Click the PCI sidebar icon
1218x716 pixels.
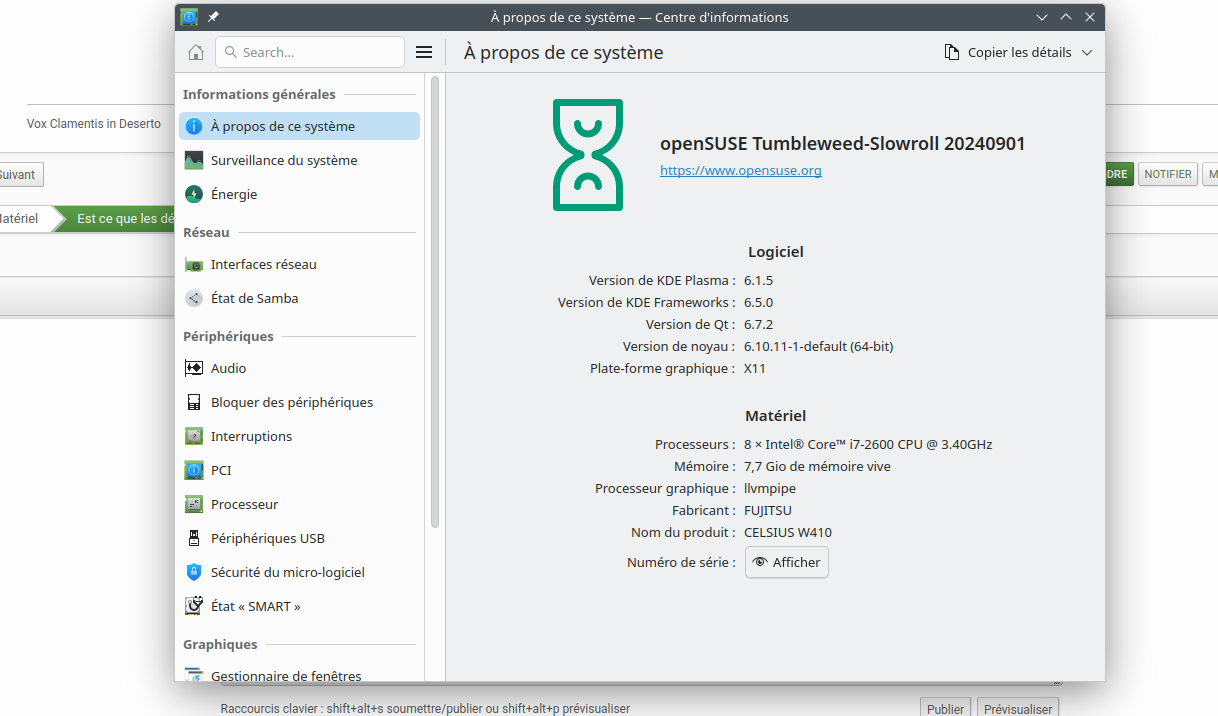(194, 470)
